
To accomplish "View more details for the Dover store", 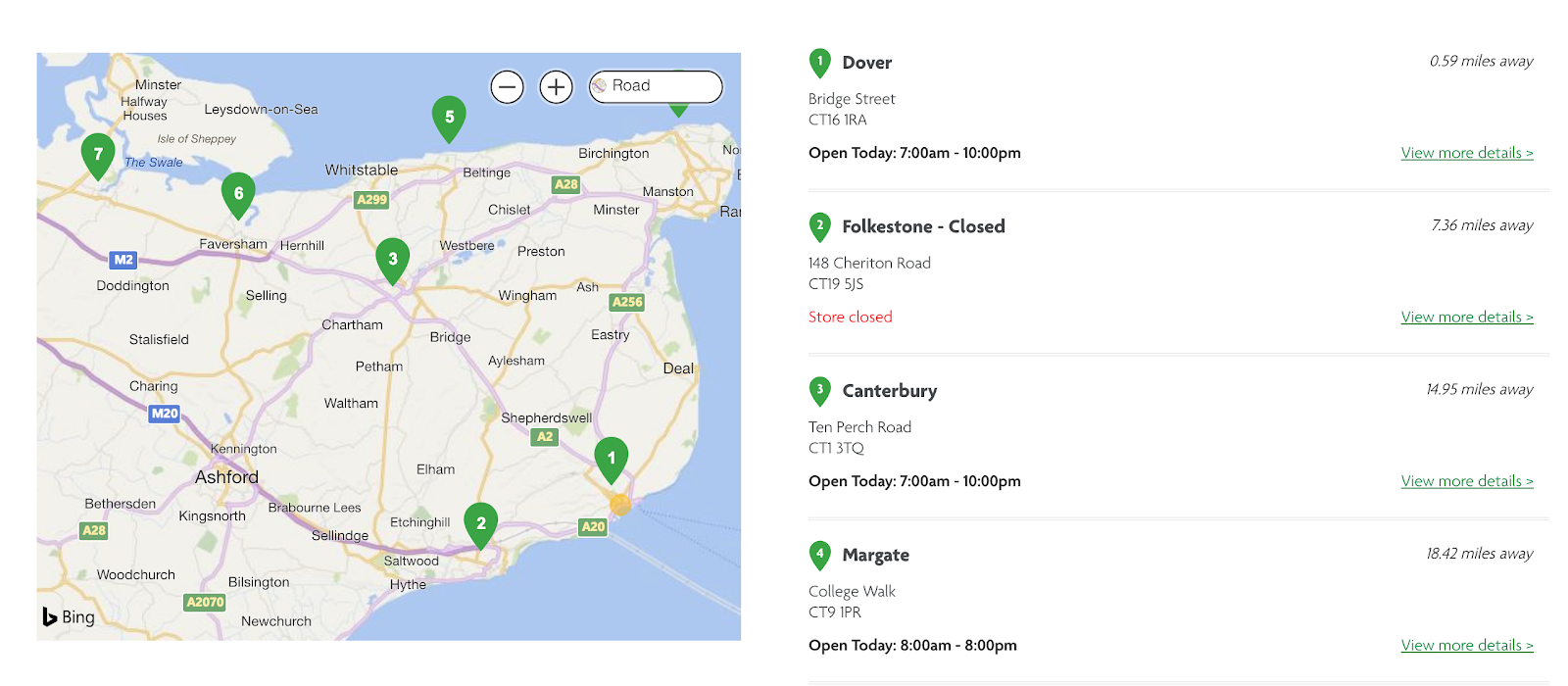I will pyautogui.click(x=1467, y=152).
